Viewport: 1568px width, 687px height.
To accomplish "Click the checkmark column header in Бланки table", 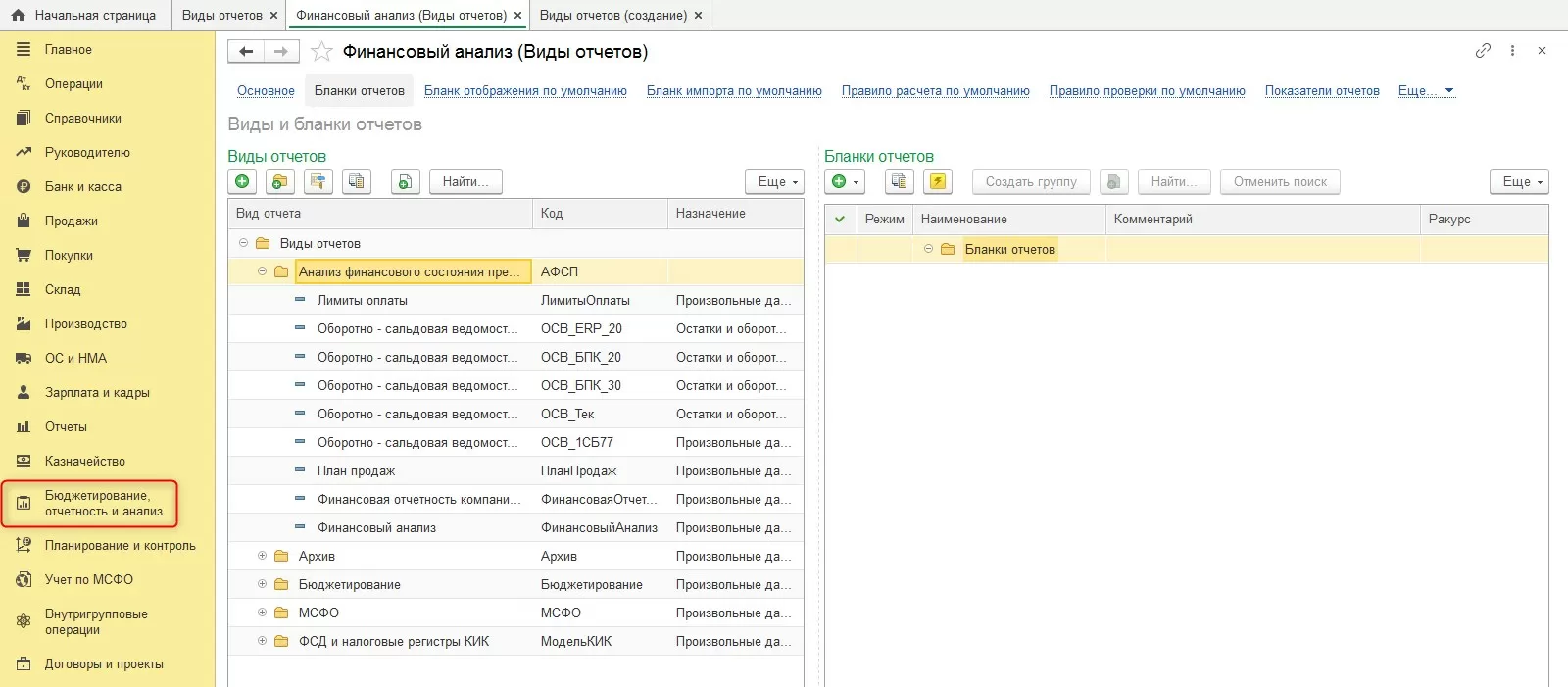I will [x=840, y=219].
